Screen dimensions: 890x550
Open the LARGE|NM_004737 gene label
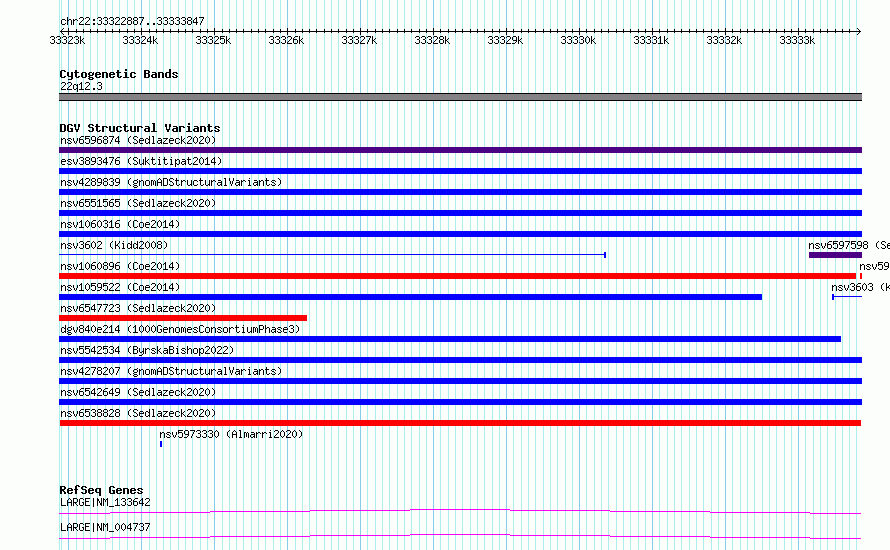click(105, 527)
